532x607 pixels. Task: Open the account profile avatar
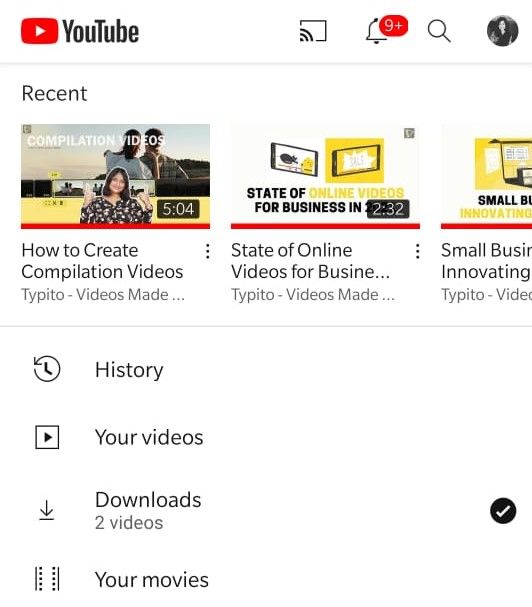(x=502, y=31)
